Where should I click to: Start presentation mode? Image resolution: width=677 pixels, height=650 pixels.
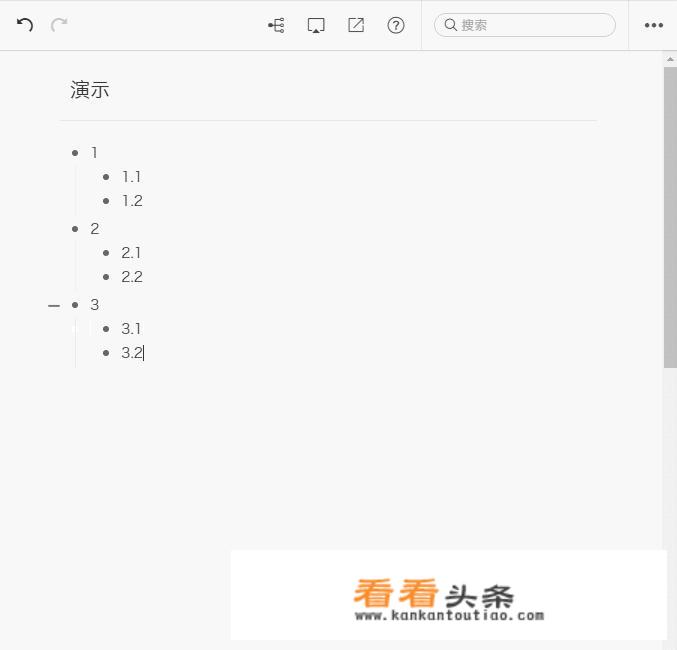click(316, 25)
